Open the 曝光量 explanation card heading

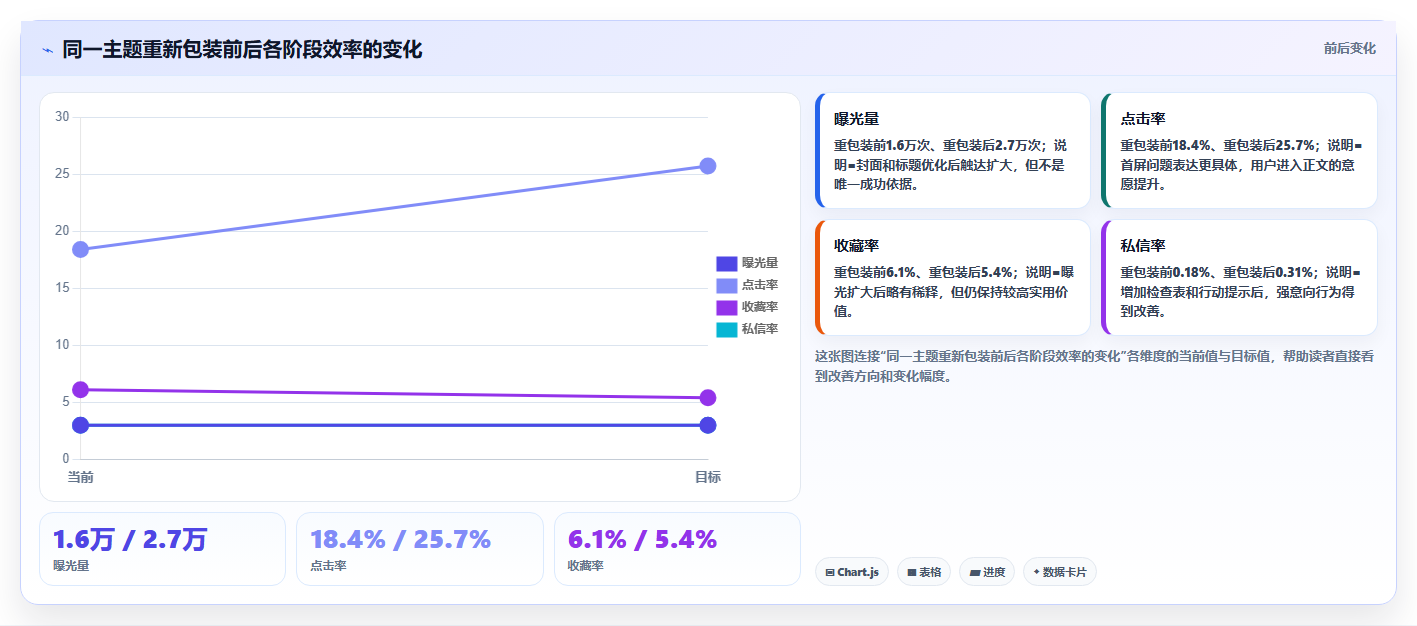click(857, 119)
